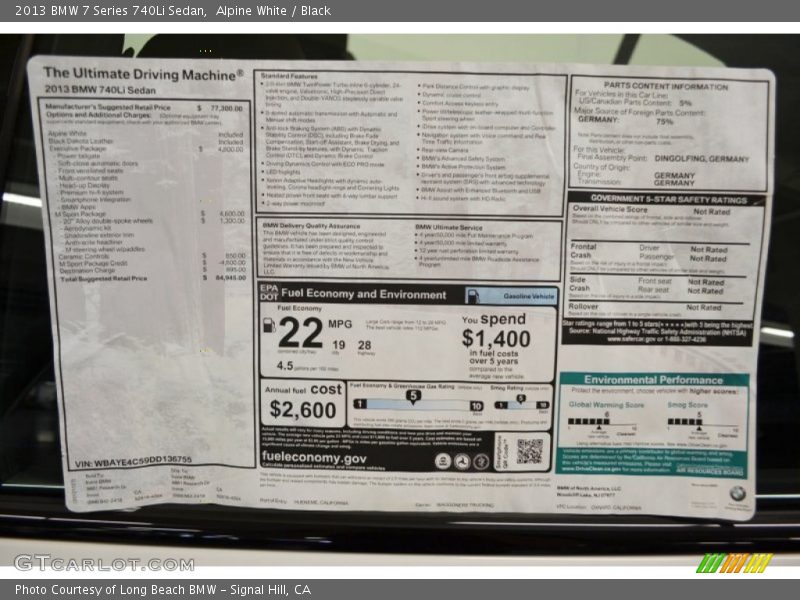Expand the Government 5-Star Safety Ratings section
Screen dimensions: 800x600
tap(668, 199)
